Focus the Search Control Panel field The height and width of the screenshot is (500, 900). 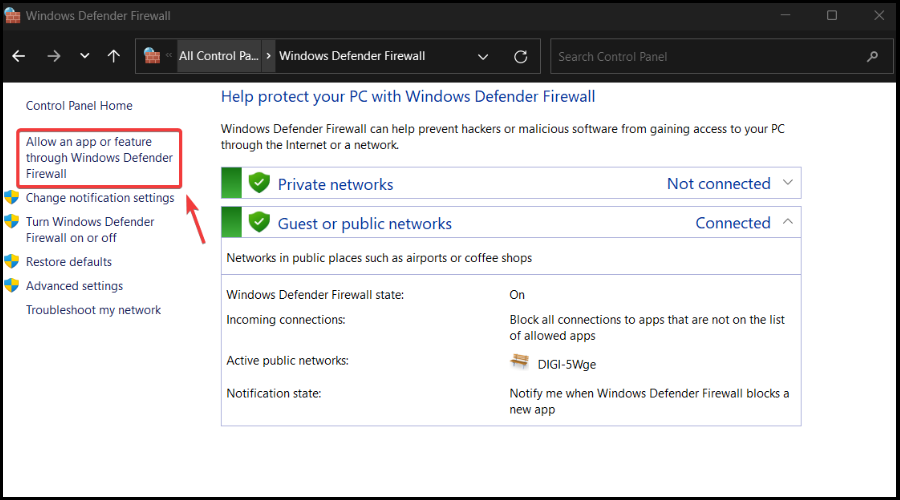[x=721, y=56]
